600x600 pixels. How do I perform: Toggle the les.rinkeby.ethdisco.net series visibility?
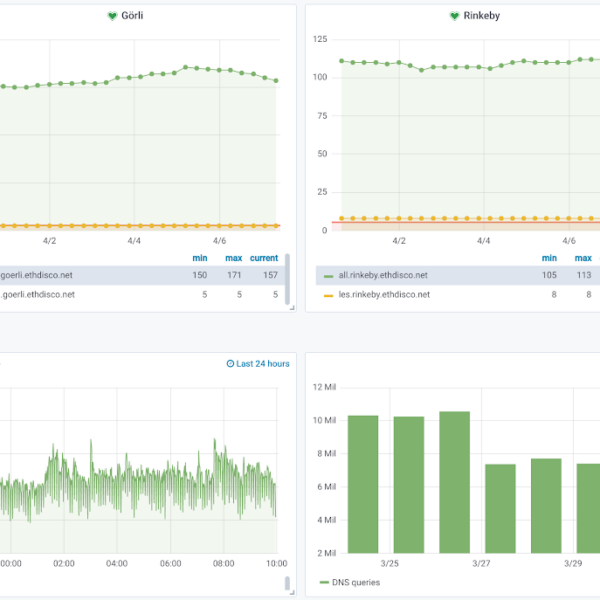(x=384, y=295)
